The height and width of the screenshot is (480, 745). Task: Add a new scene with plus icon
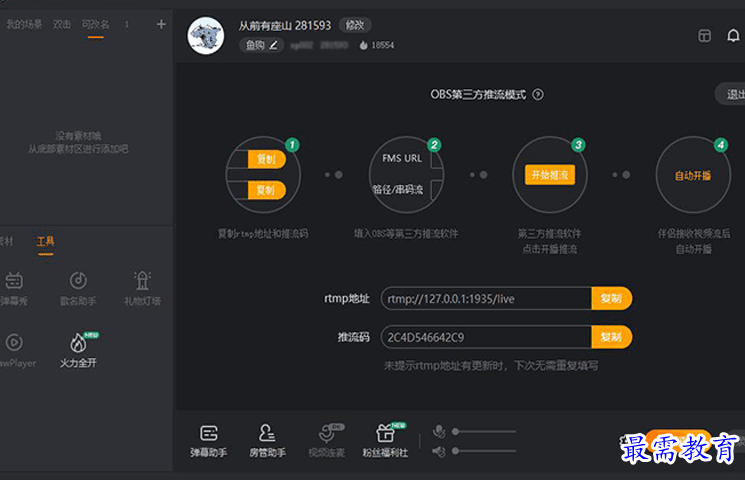(x=161, y=24)
